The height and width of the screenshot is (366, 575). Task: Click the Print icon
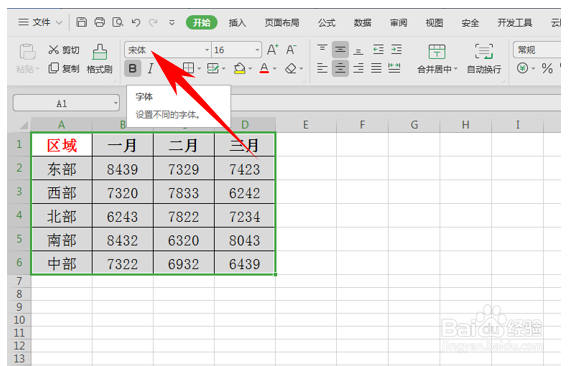pyautogui.click(x=99, y=22)
